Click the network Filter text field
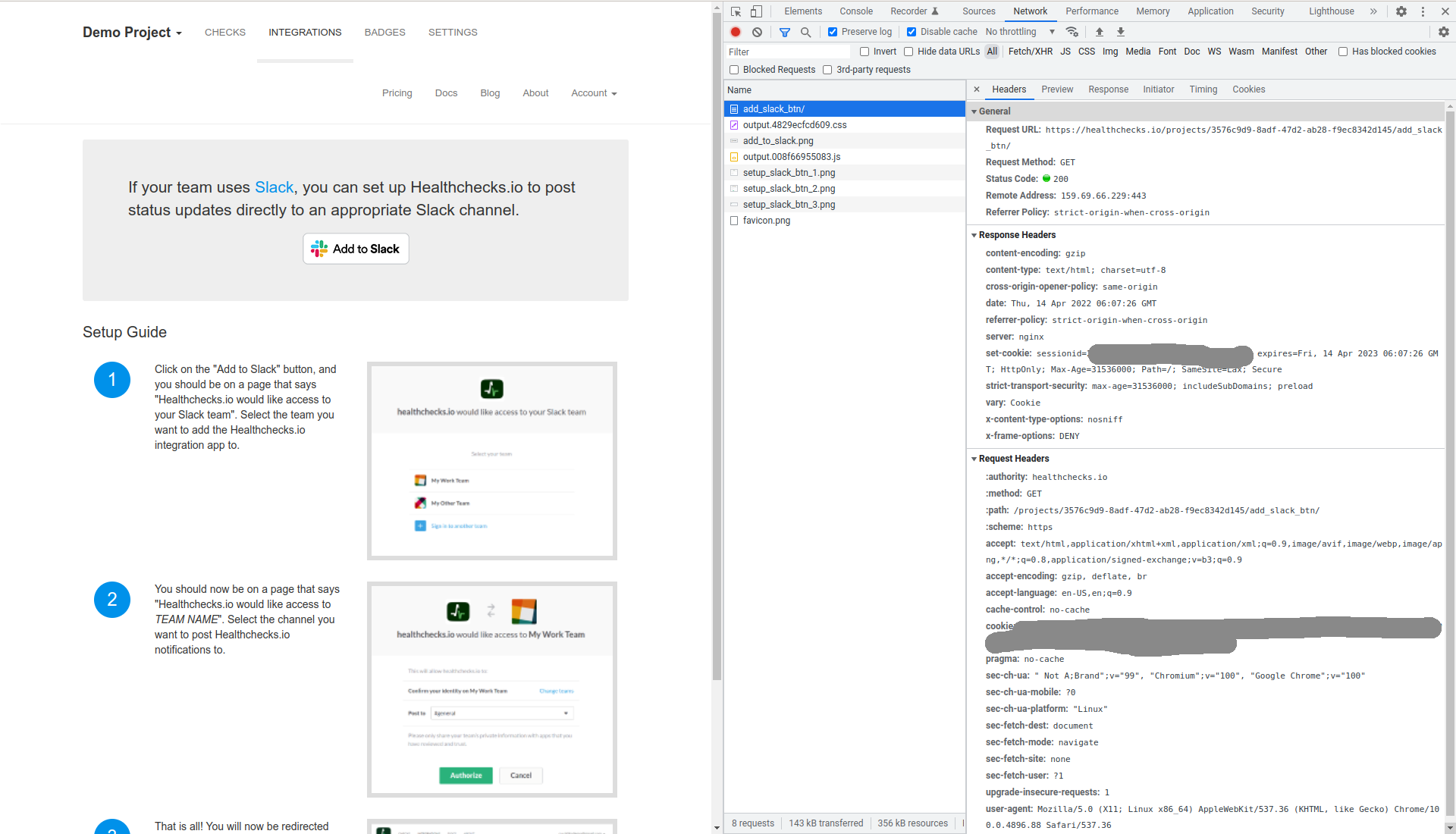Image resolution: width=1456 pixels, height=834 pixels. [x=787, y=52]
